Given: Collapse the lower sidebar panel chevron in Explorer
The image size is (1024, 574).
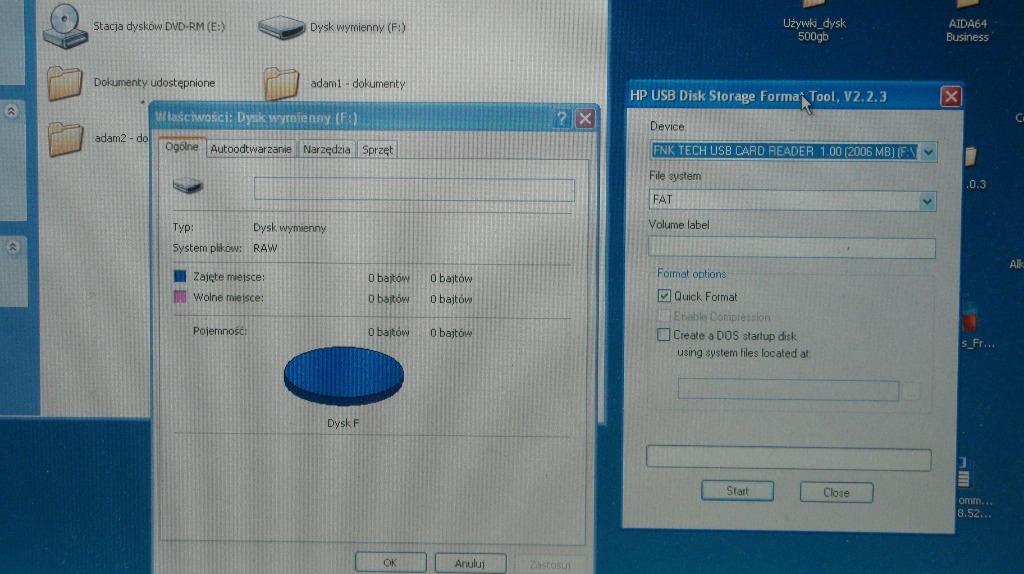Looking at the screenshot, I should click(x=12, y=247).
